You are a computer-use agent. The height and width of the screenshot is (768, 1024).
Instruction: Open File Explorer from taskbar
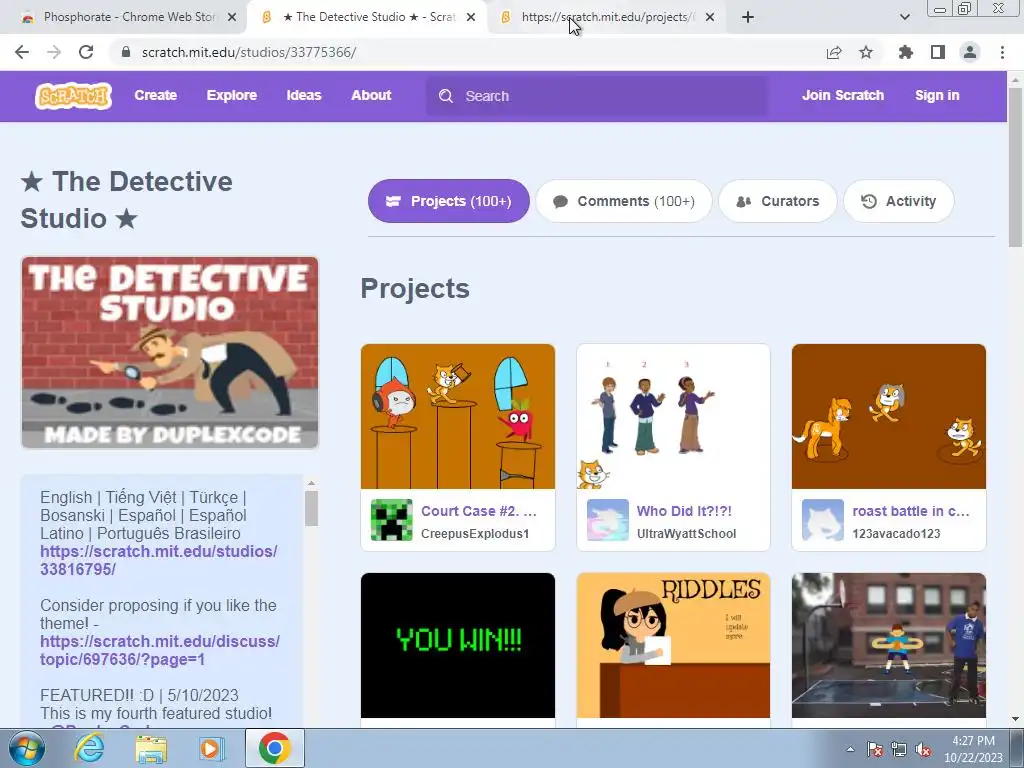tap(151, 748)
